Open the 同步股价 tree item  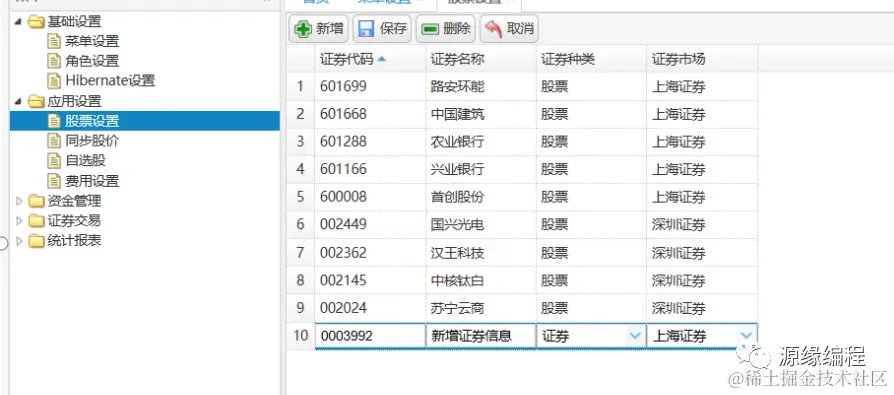[92, 141]
